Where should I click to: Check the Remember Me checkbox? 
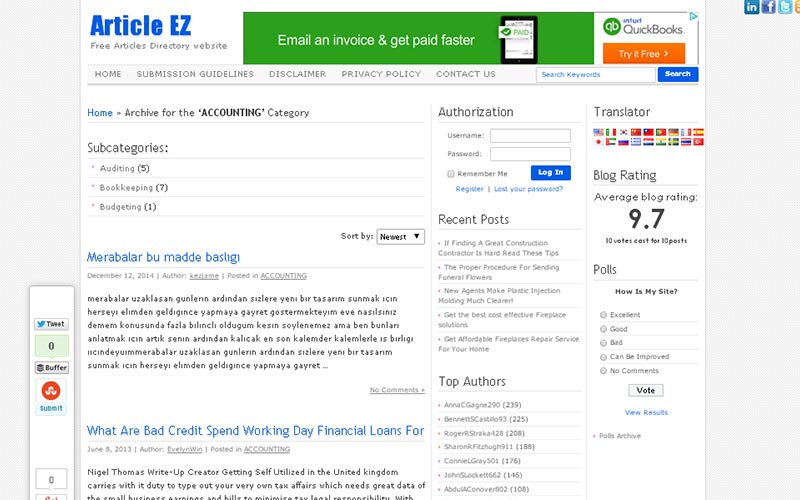point(451,174)
